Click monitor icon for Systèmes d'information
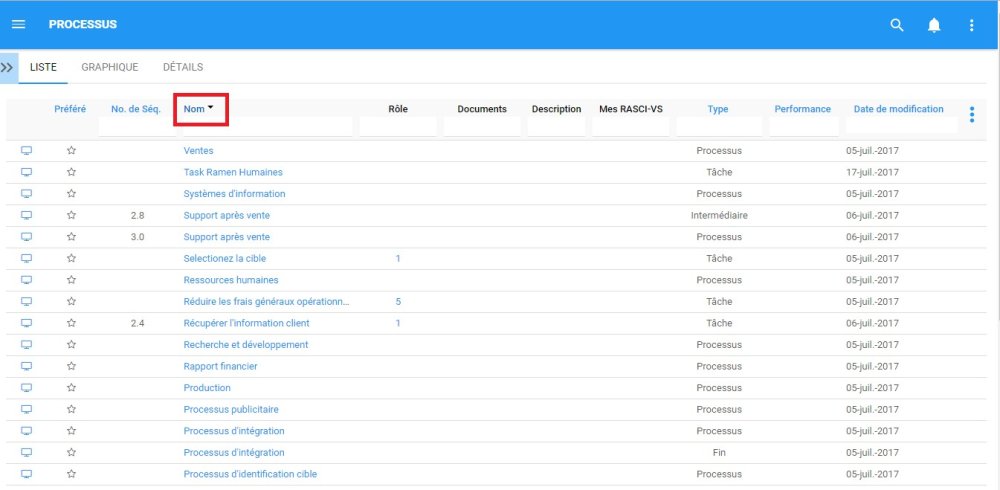 click(26, 193)
